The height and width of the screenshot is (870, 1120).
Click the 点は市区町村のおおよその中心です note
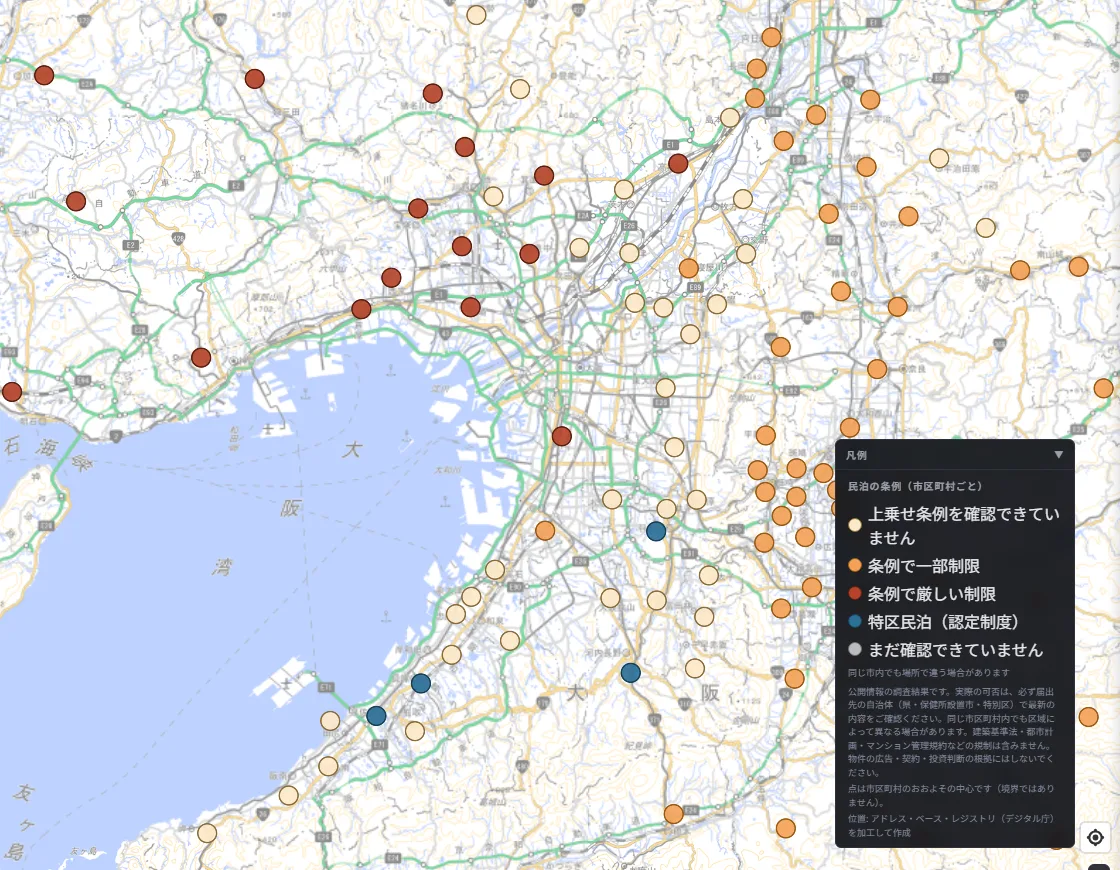click(x=951, y=795)
